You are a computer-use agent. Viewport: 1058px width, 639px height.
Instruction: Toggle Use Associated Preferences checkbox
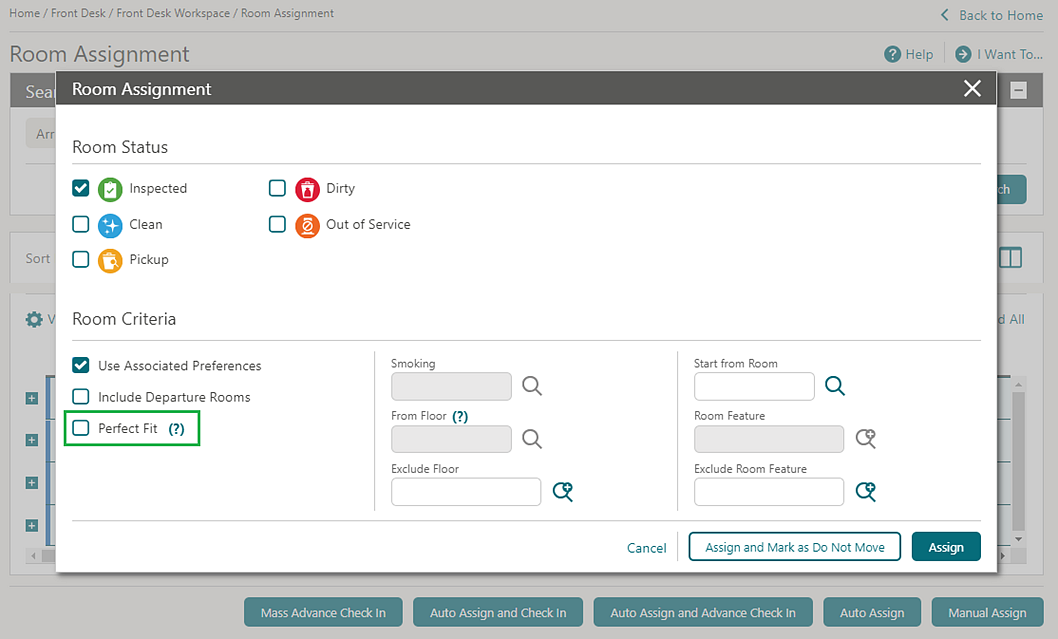[x=81, y=365]
